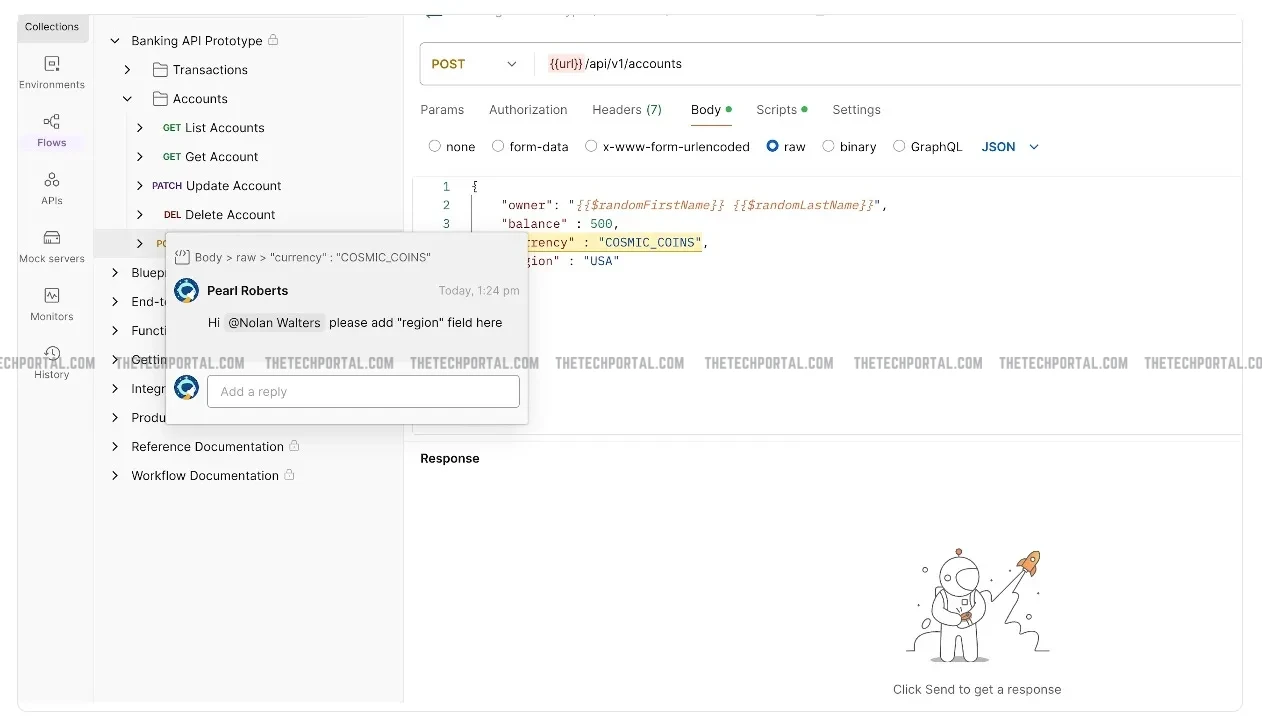Open the History section in the sidebar
The image size is (1262, 724).
tap(52, 362)
